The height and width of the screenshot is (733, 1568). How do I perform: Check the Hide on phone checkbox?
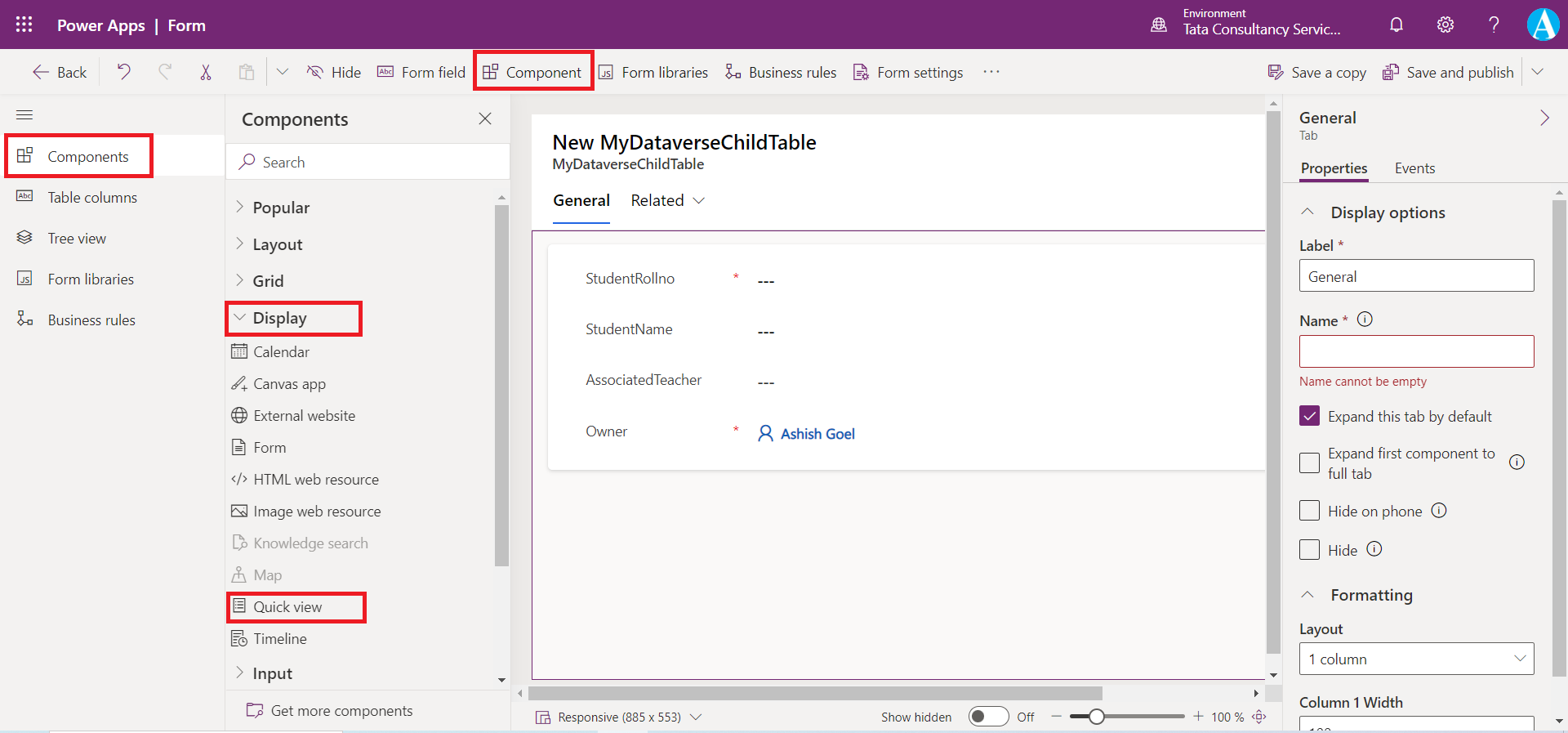pos(1309,511)
